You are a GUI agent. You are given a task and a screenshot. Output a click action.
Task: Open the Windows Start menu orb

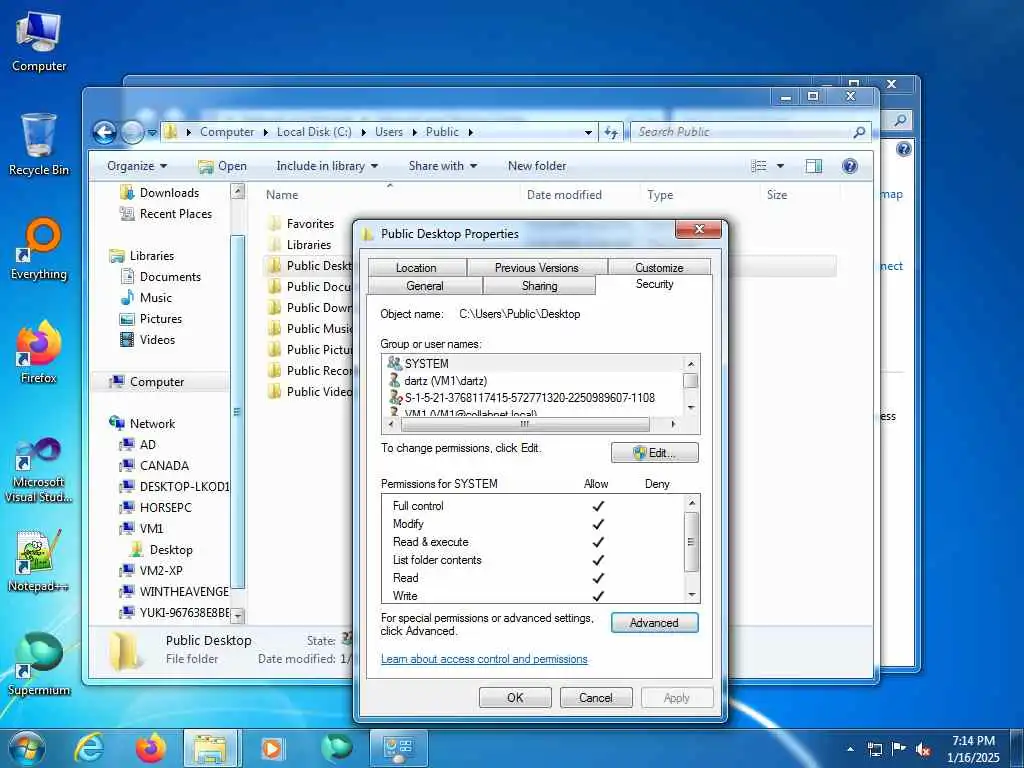click(26, 748)
